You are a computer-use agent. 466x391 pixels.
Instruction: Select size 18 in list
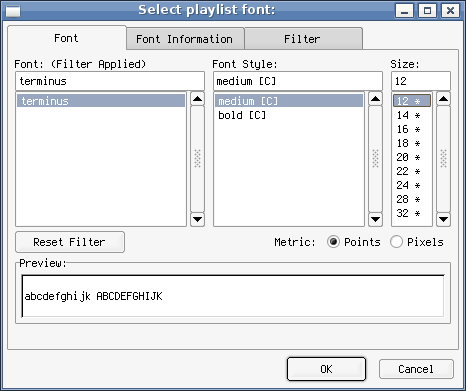click(412, 143)
